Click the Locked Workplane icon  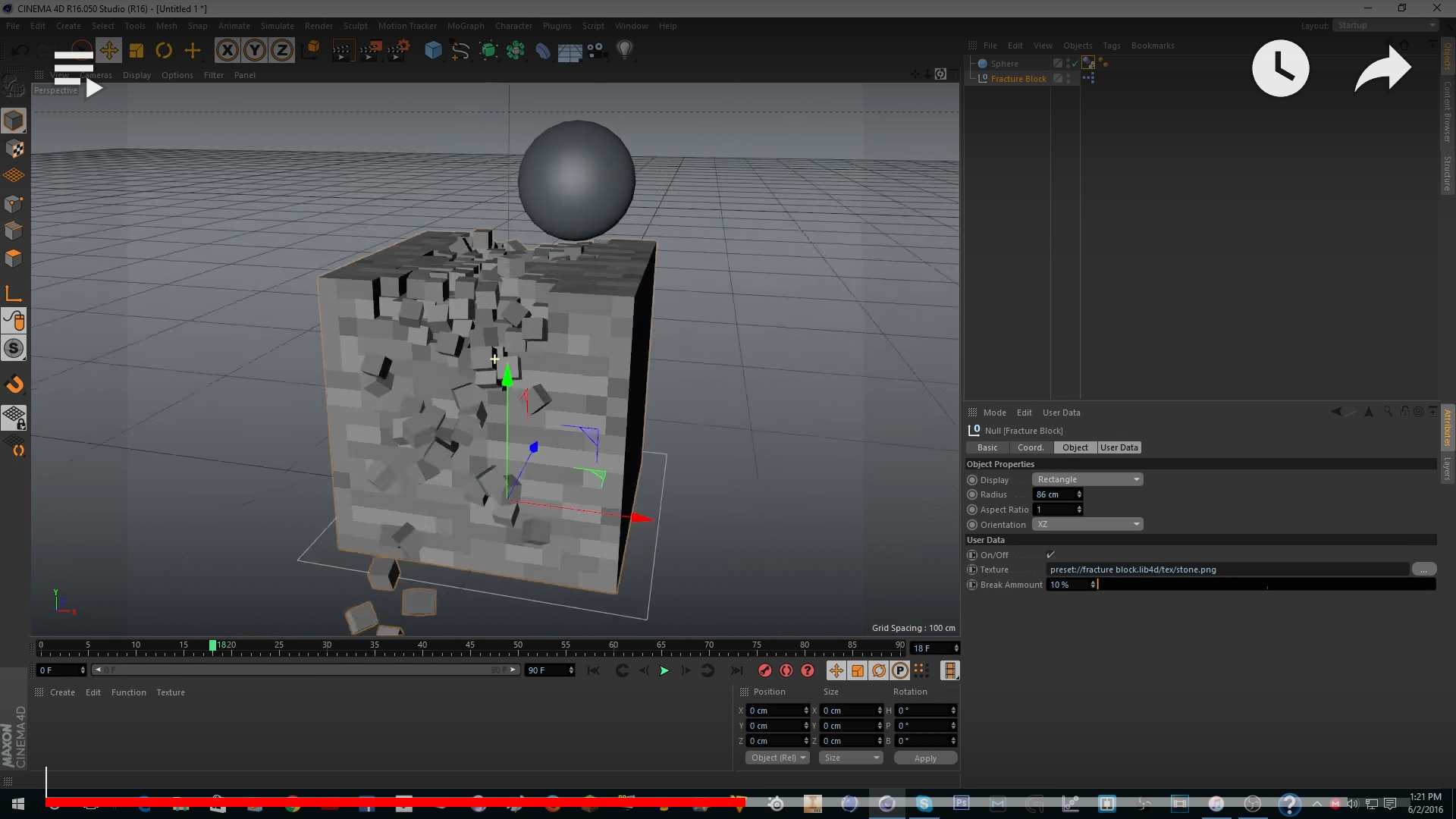tap(14, 418)
